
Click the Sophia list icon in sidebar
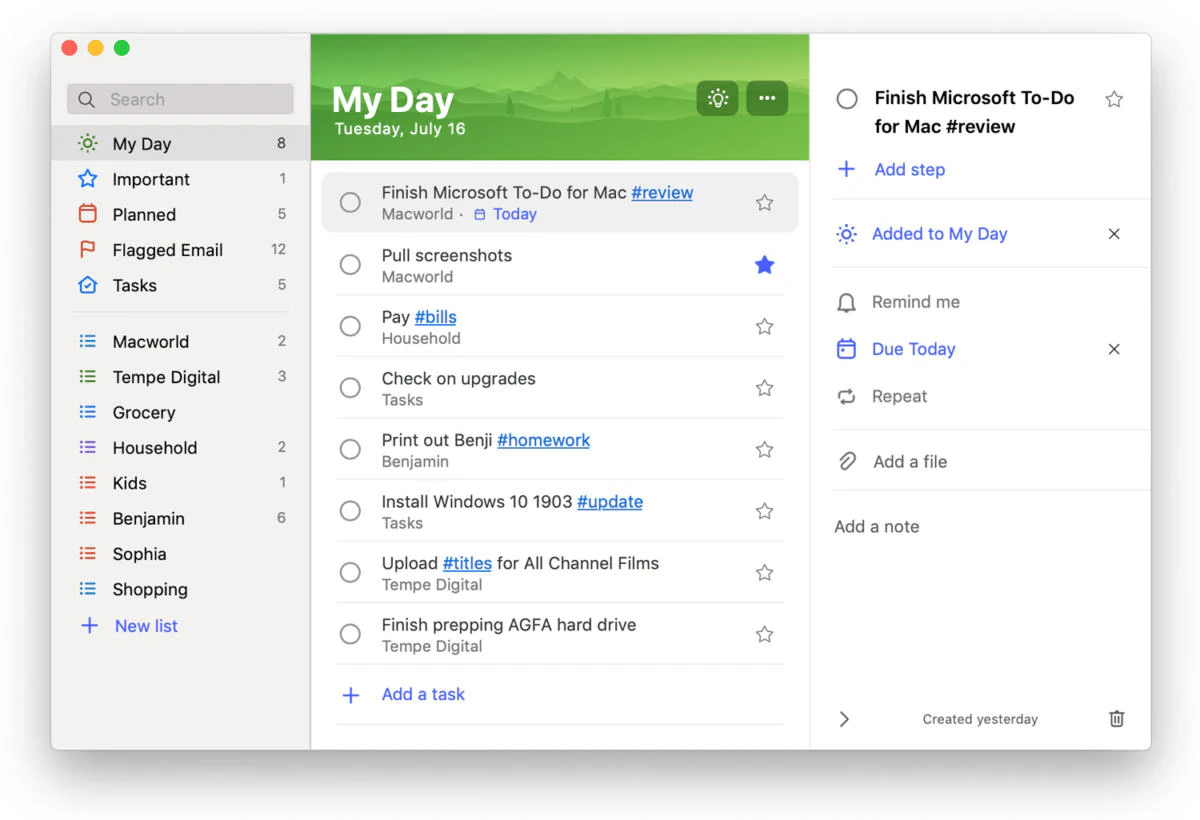click(x=88, y=554)
